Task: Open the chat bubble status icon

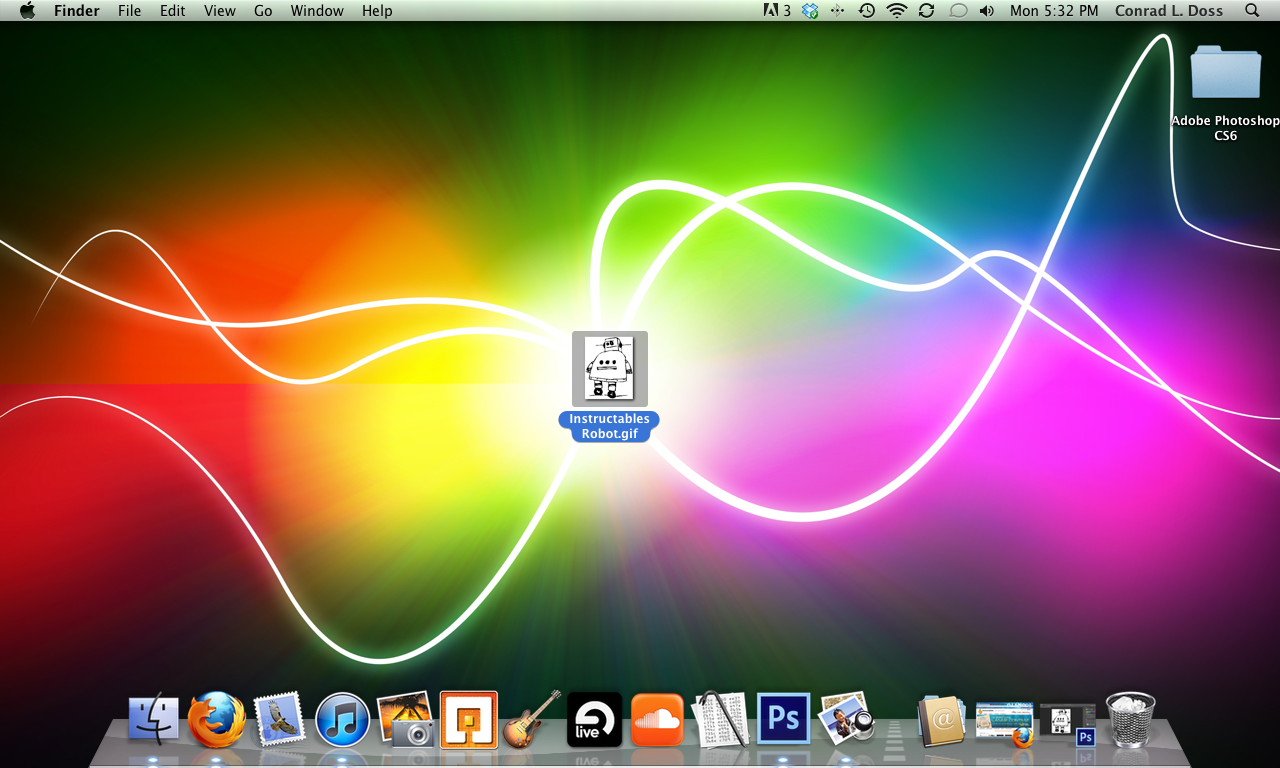Action: pyautogui.click(x=957, y=11)
